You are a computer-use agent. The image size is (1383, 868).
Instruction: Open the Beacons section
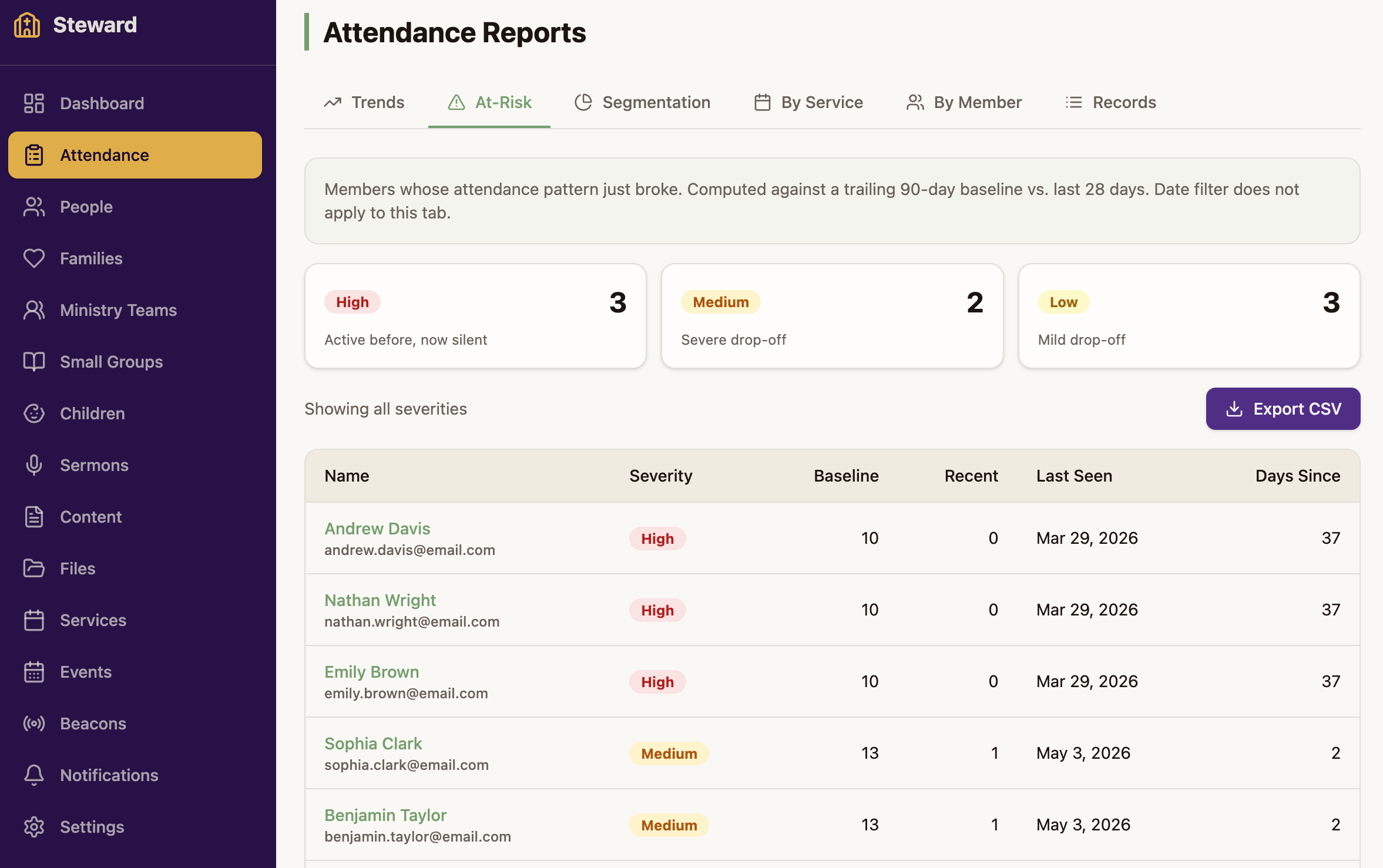coord(135,724)
